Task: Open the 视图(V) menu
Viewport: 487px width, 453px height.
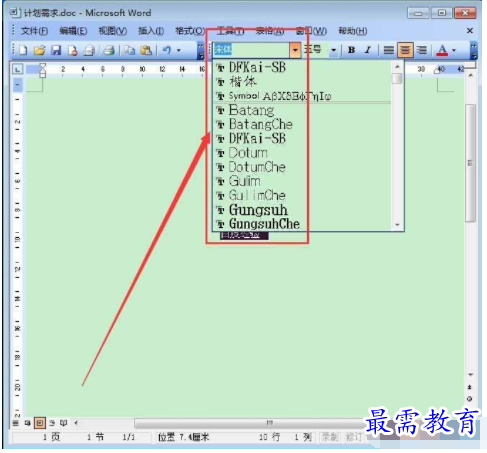Action: pos(113,31)
